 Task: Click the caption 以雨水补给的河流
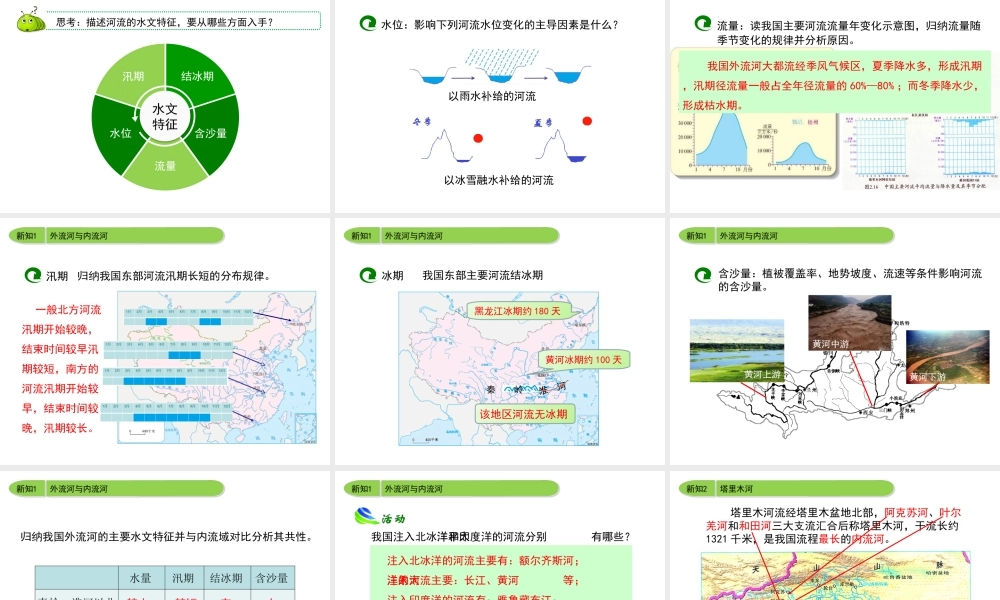[492, 96]
